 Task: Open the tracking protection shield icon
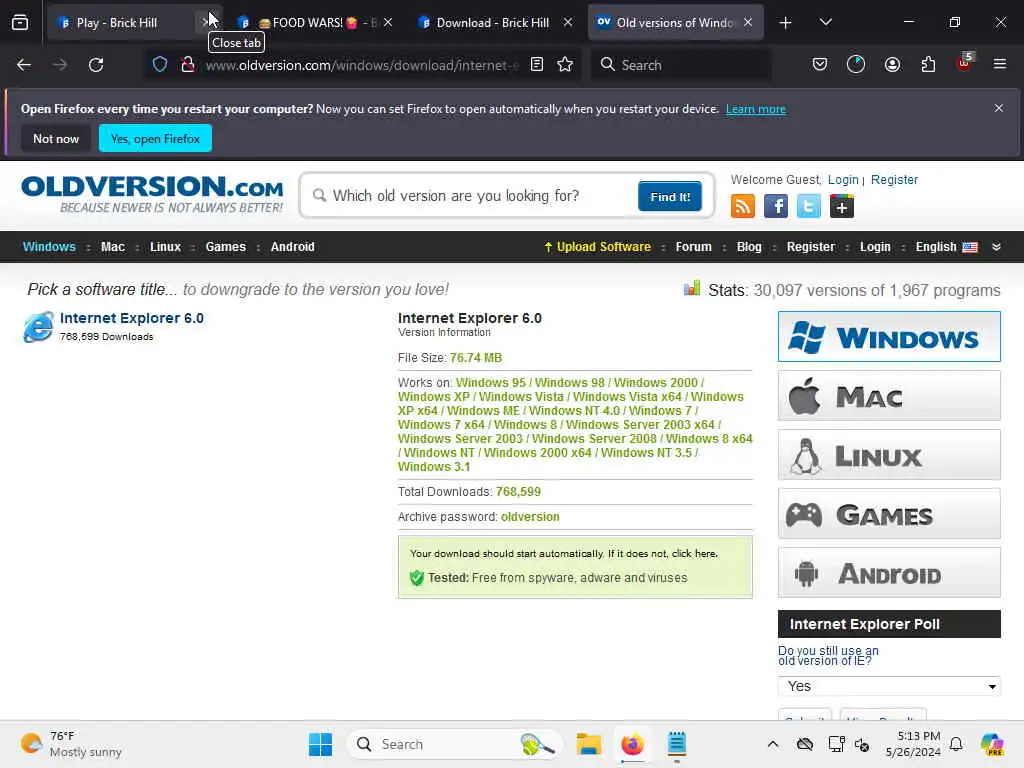pyautogui.click(x=160, y=65)
